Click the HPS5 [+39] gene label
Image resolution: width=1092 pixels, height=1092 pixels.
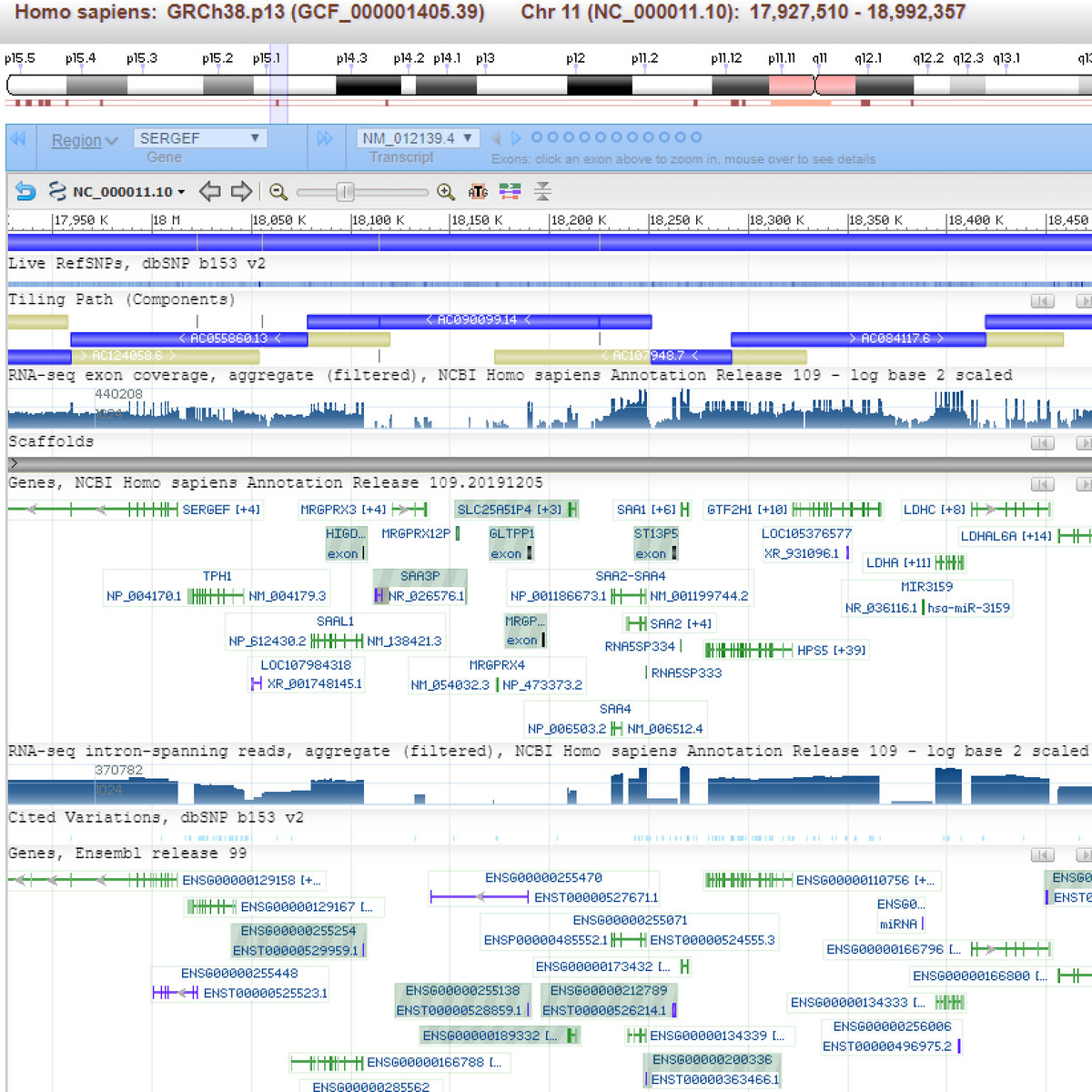pos(831,650)
